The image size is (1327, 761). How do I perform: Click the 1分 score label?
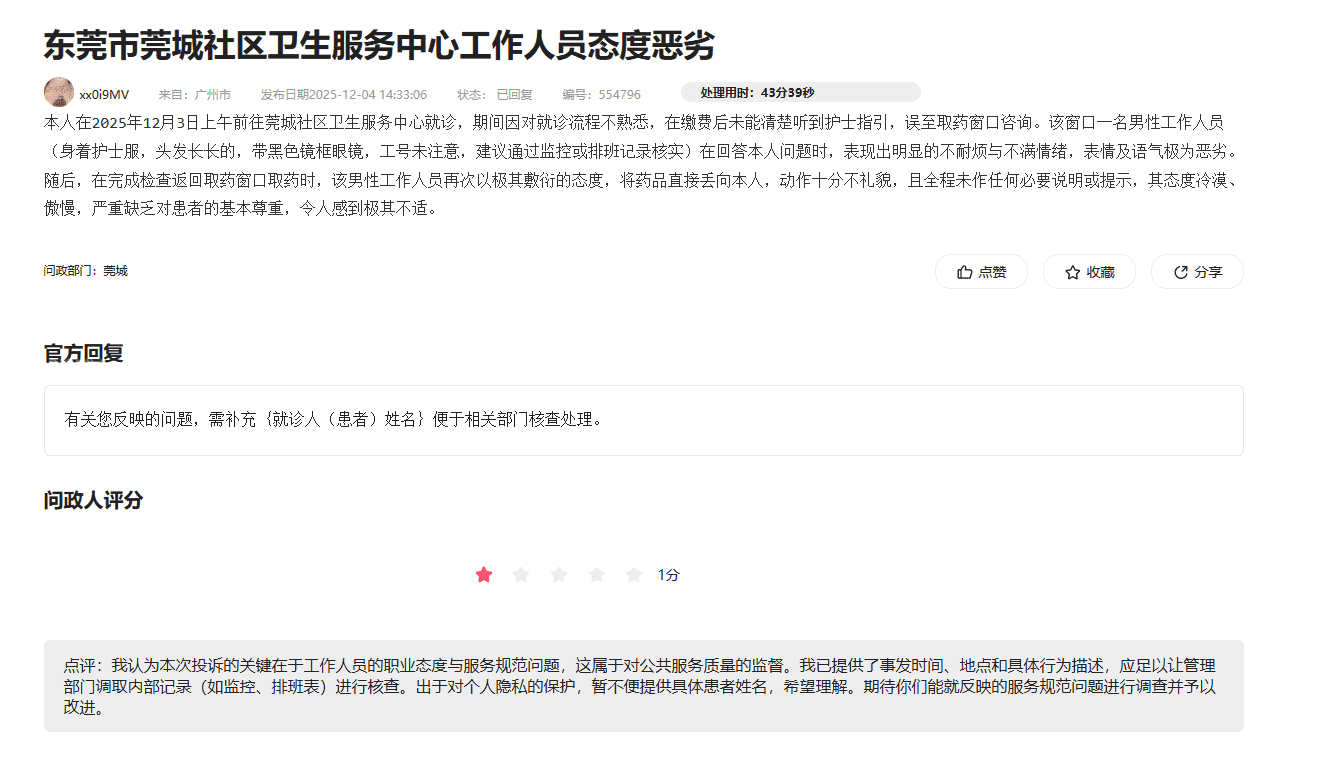tap(669, 575)
